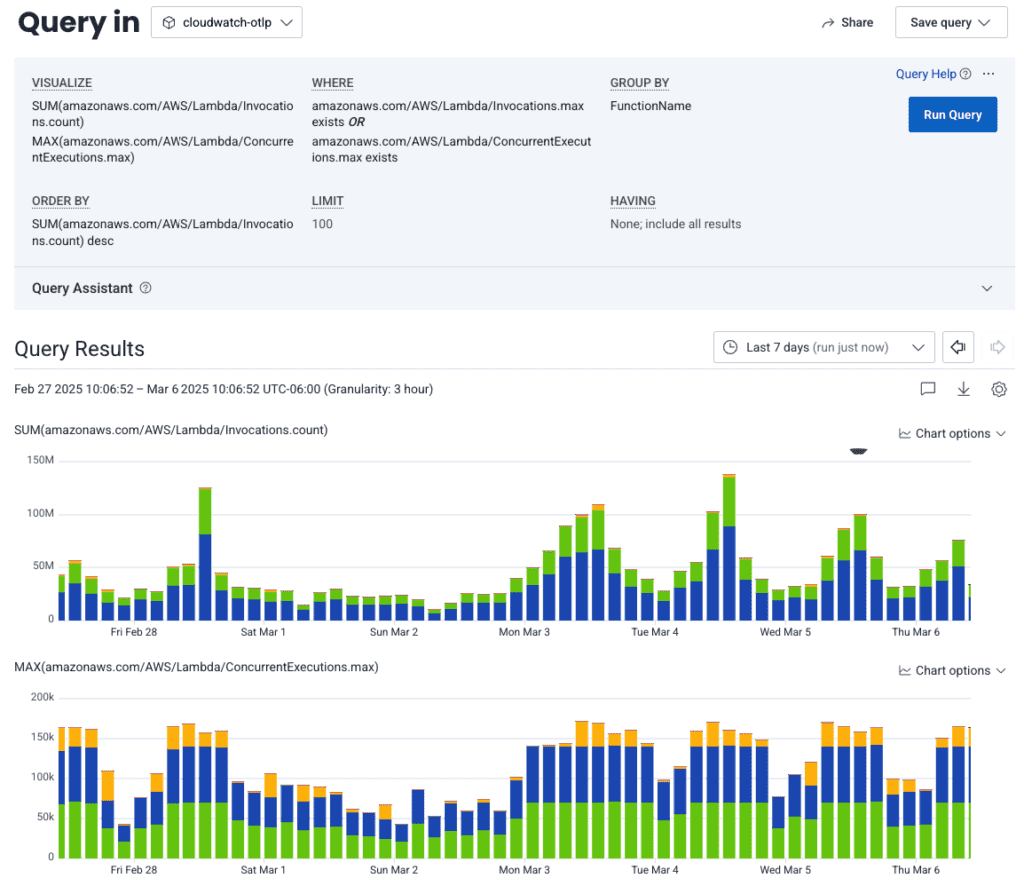Open the Save query dropdown
Viewport: 1024px width, 886px height.
950,23
